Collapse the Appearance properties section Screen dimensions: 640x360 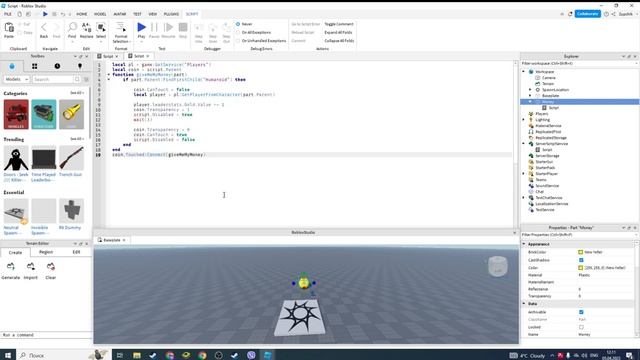click(524, 244)
